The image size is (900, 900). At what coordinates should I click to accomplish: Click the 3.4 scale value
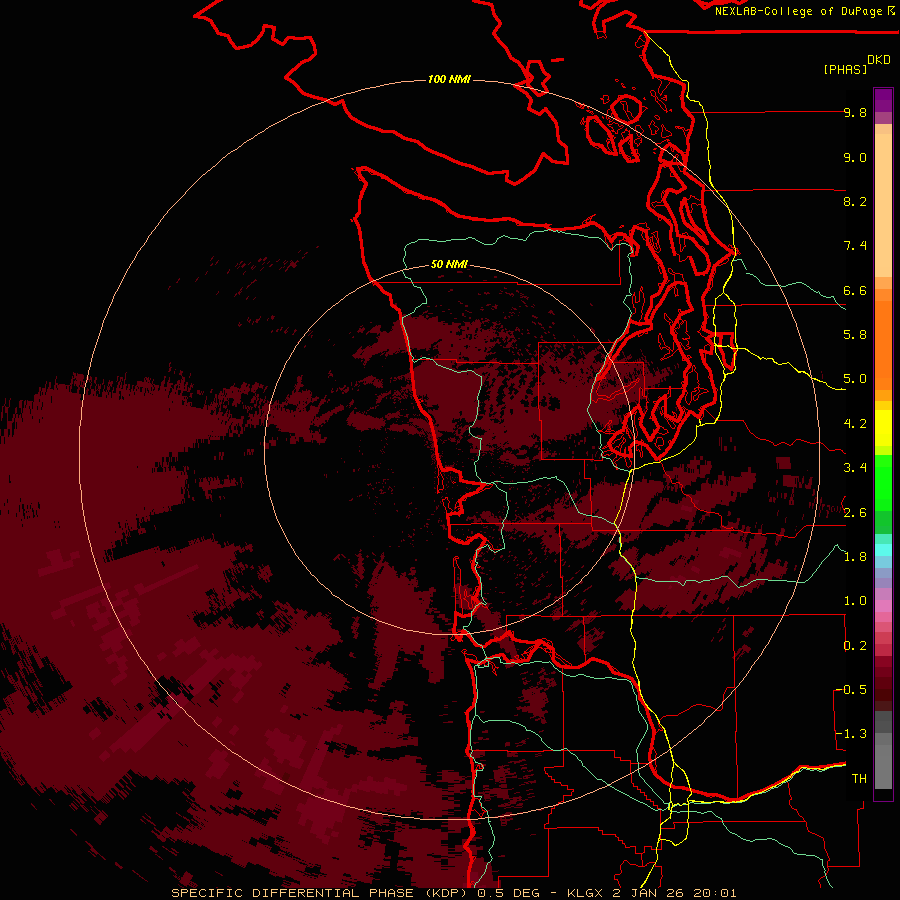[x=855, y=468]
